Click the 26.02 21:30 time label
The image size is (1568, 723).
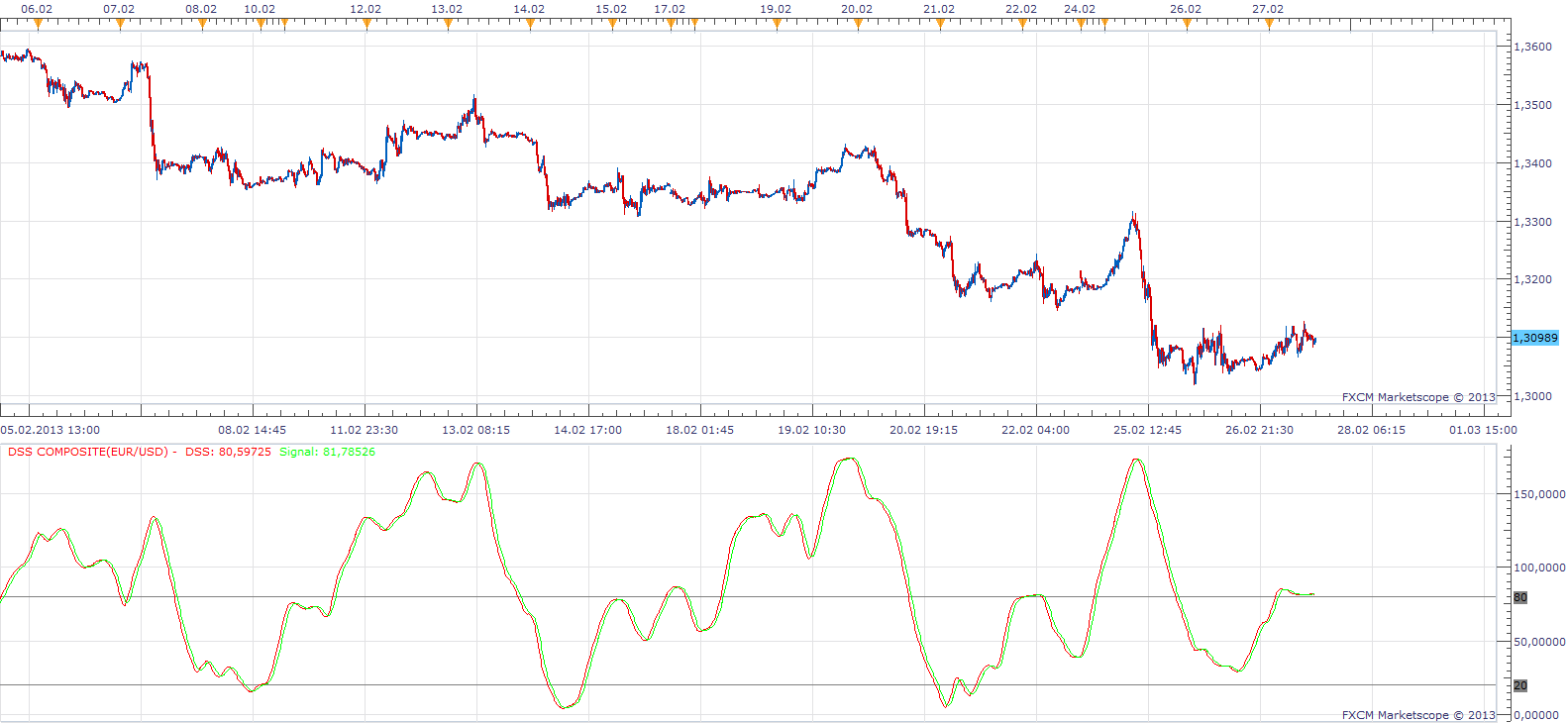(1259, 430)
